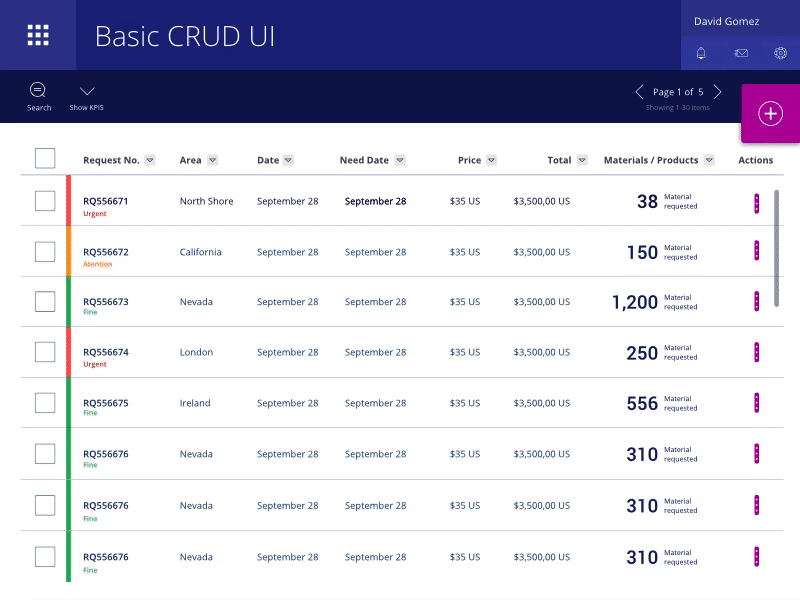Open the notifications bell icon
The height and width of the screenshot is (600, 800).
click(701, 52)
